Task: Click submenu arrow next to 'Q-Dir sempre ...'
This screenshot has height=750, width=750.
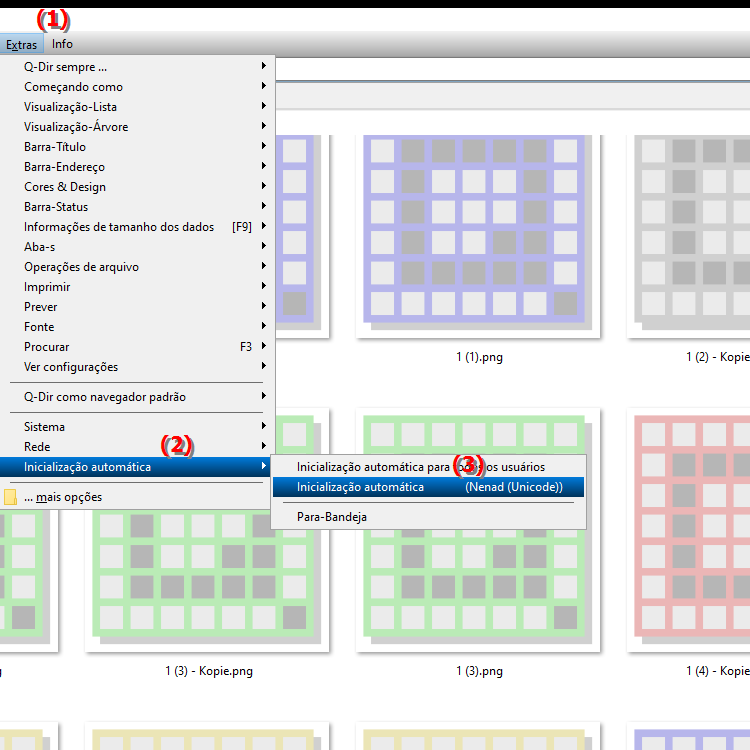Action: (x=264, y=66)
